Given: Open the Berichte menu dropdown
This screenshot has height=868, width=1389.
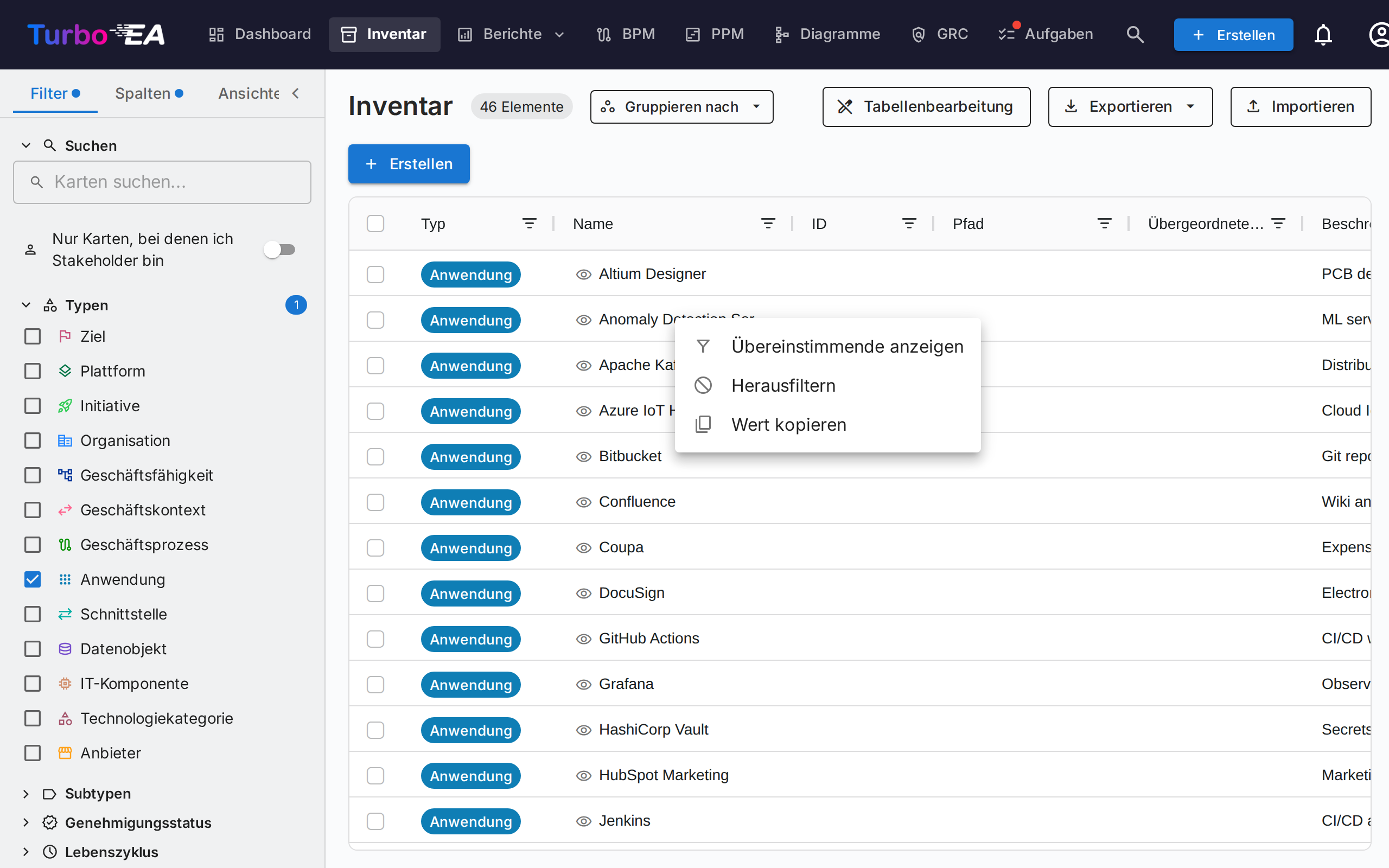Looking at the screenshot, I should 512,34.
